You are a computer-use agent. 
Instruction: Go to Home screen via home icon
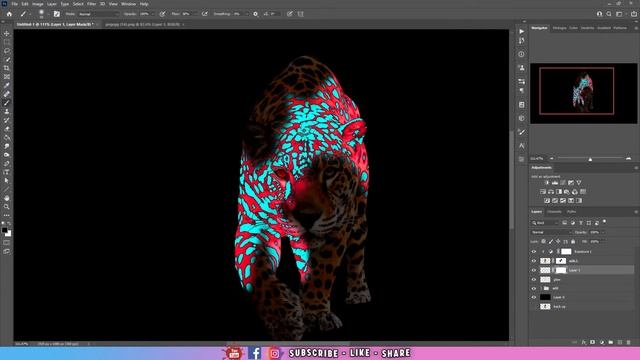click(x=9, y=14)
